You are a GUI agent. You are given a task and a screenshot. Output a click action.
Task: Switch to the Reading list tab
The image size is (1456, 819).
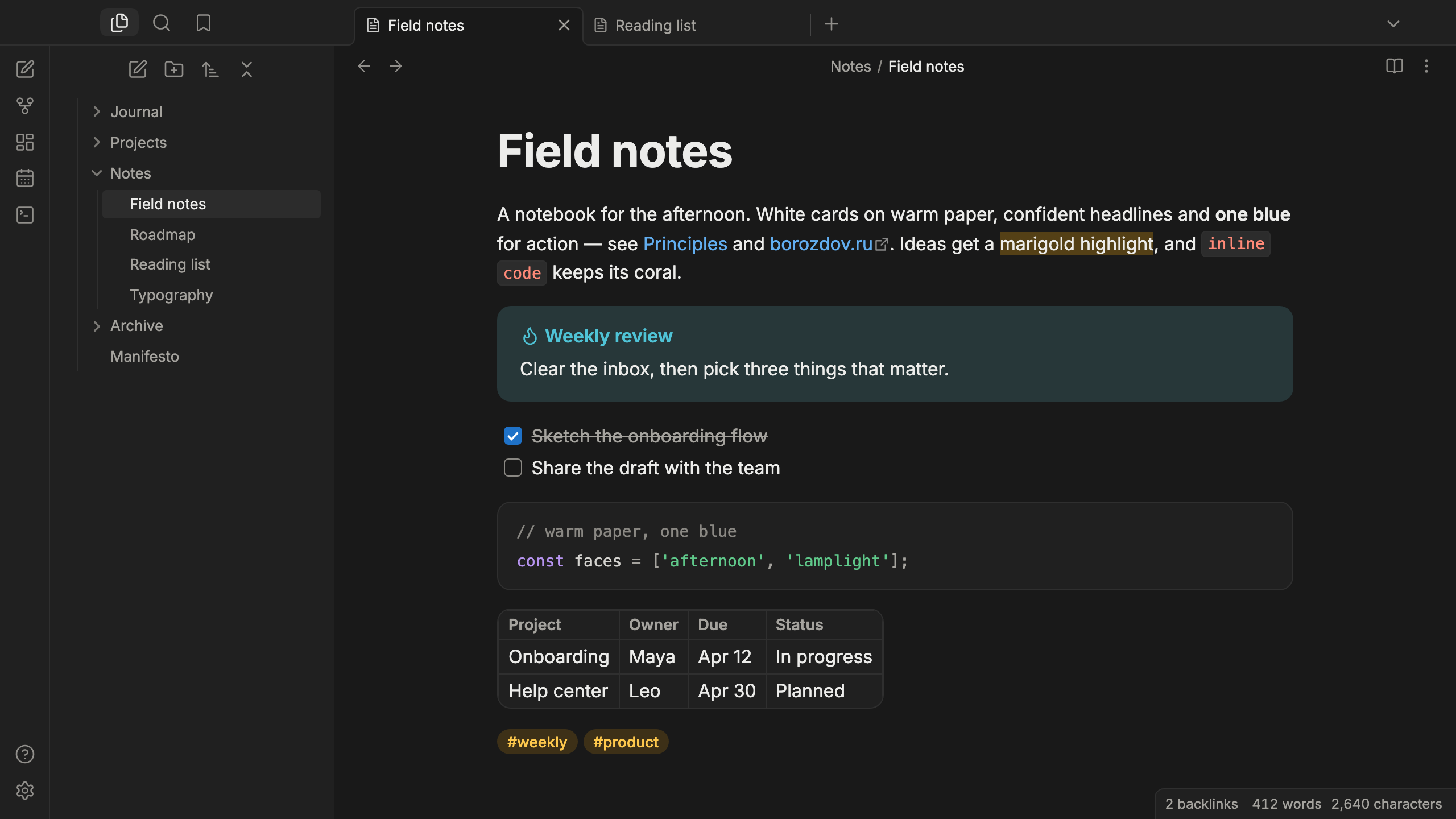pos(697,26)
